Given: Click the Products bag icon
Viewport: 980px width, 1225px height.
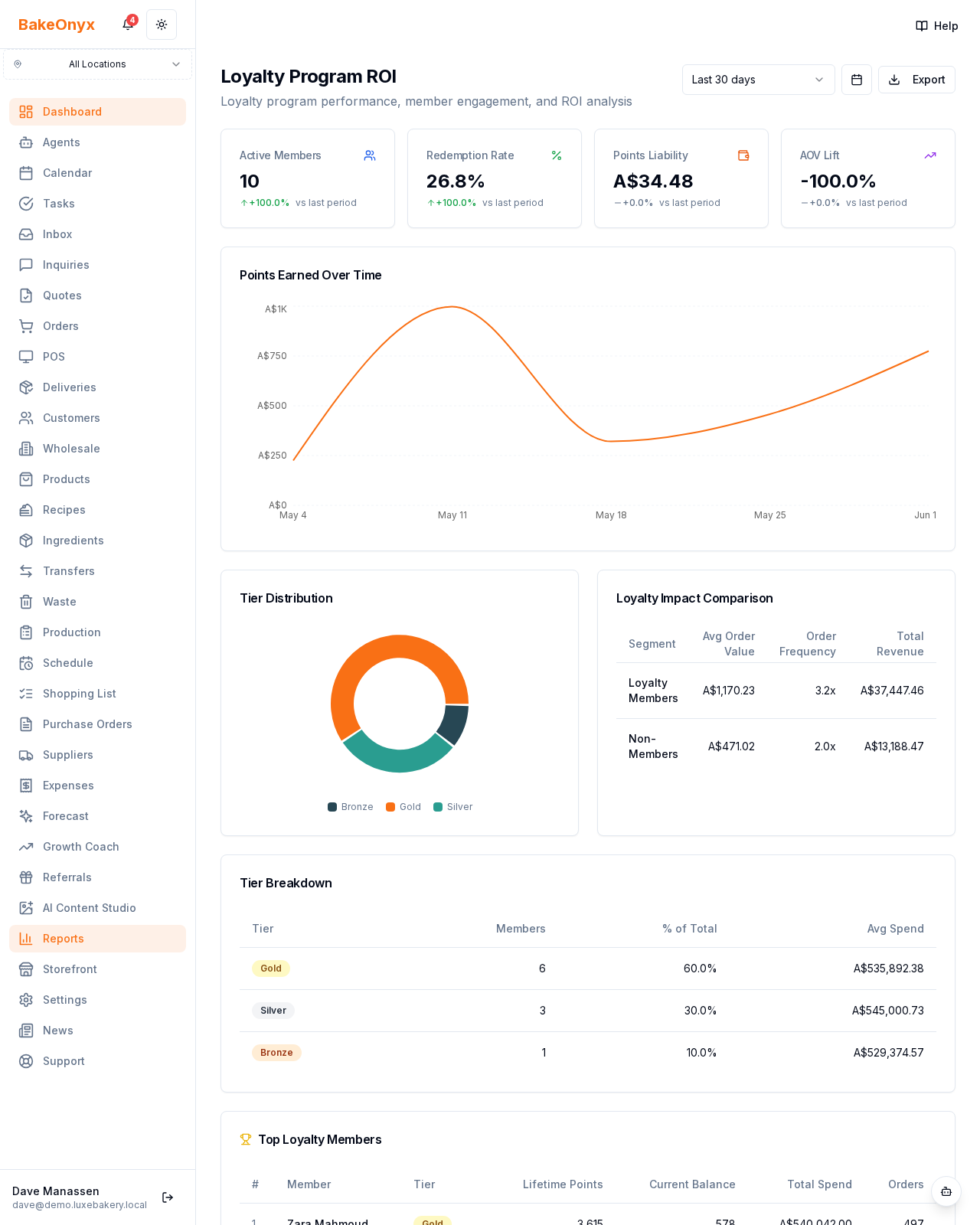Looking at the screenshot, I should pyautogui.click(x=26, y=479).
